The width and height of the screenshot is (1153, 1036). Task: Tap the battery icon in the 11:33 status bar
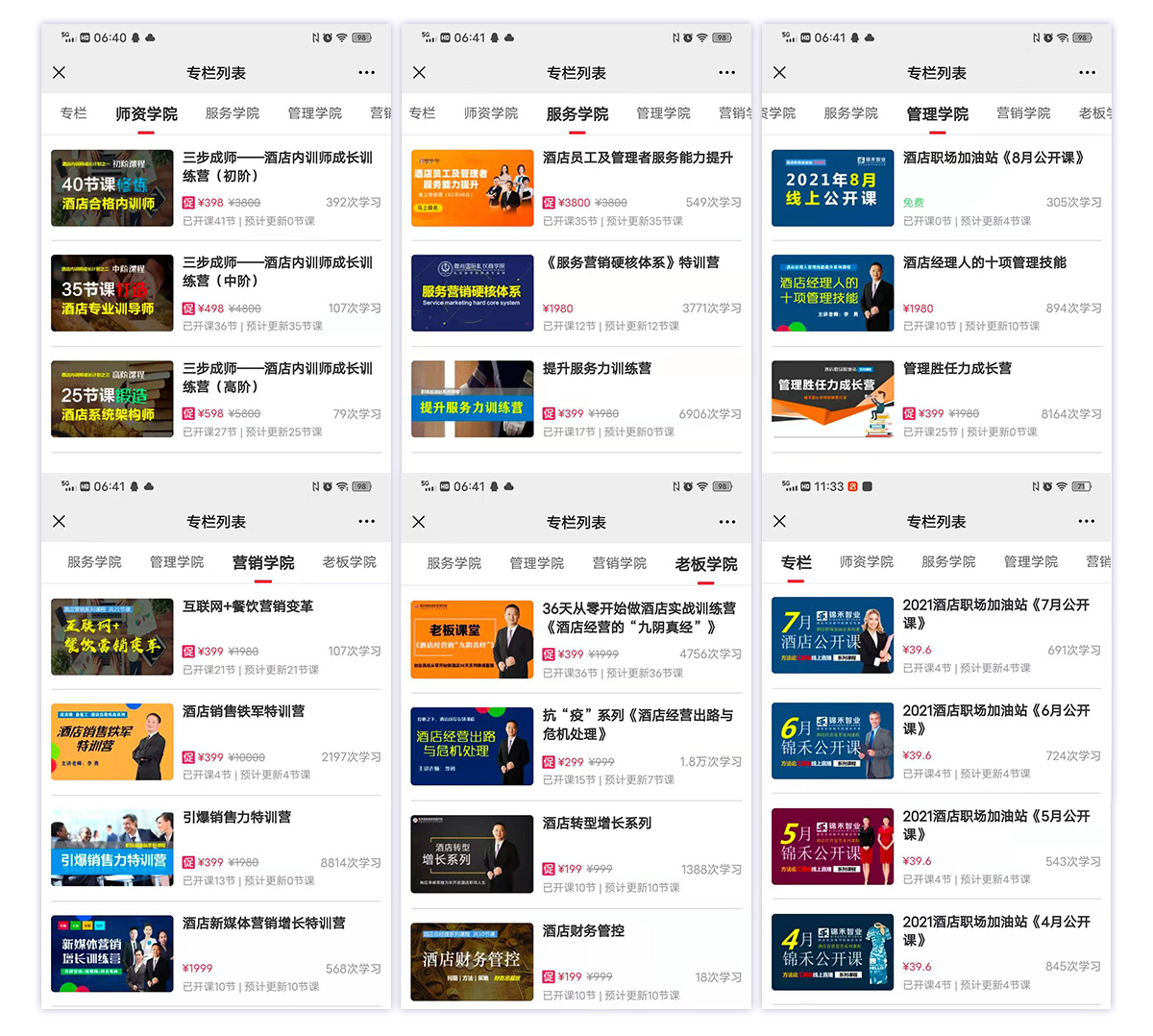coord(1082,487)
